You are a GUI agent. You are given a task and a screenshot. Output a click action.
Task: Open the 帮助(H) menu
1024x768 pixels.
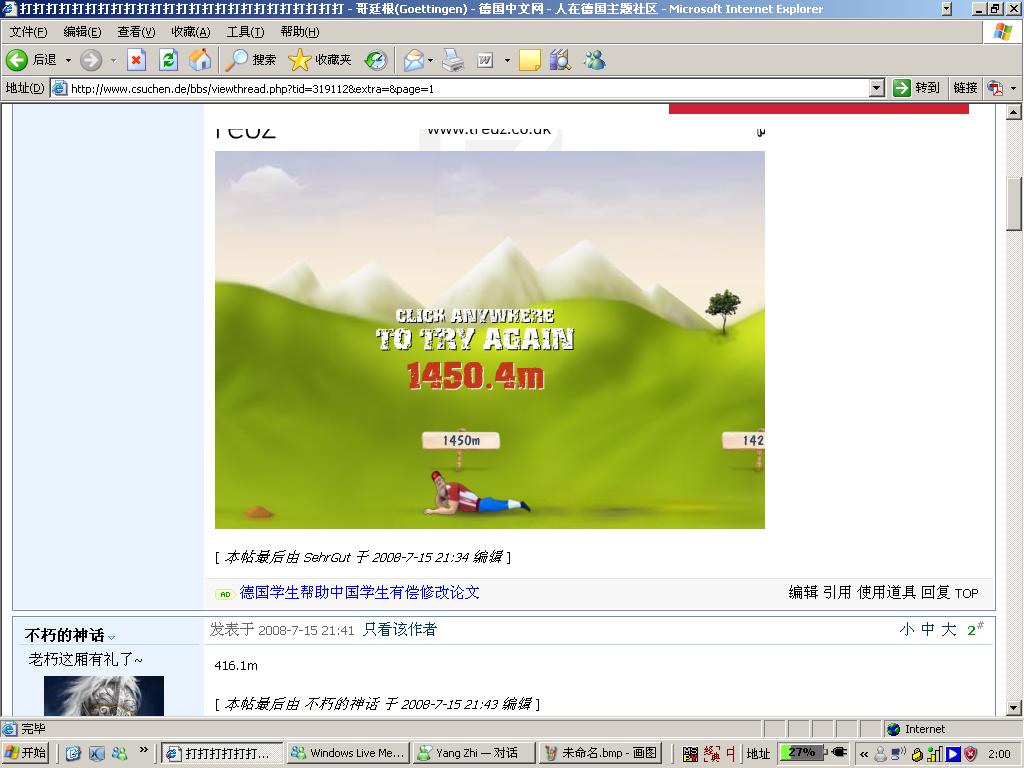pos(300,32)
